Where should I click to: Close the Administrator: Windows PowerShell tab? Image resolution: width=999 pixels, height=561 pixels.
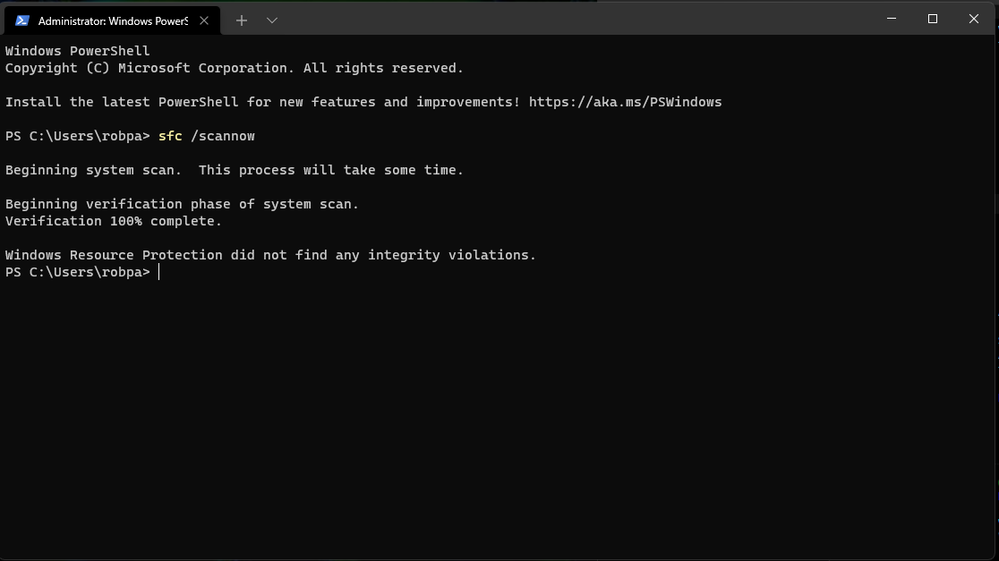(x=204, y=20)
